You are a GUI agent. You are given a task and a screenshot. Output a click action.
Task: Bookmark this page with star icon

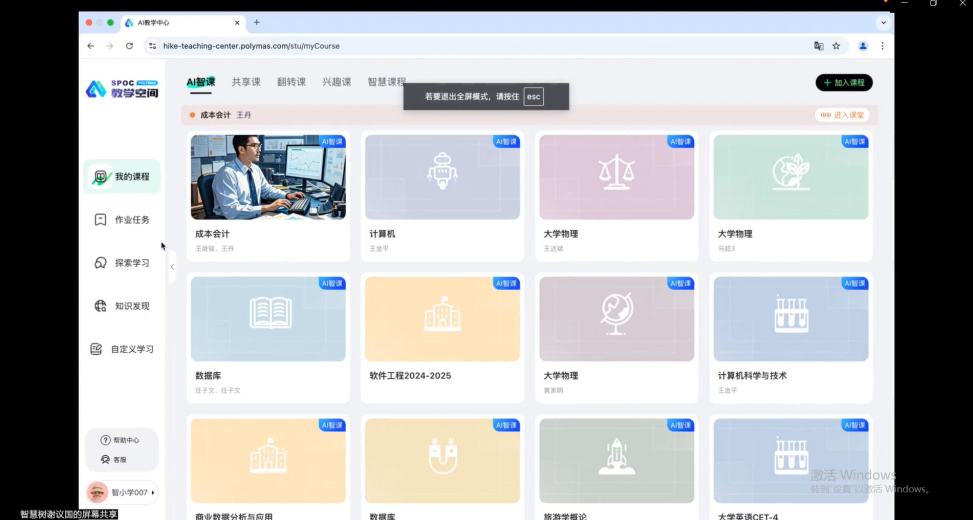tap(836, 46)
